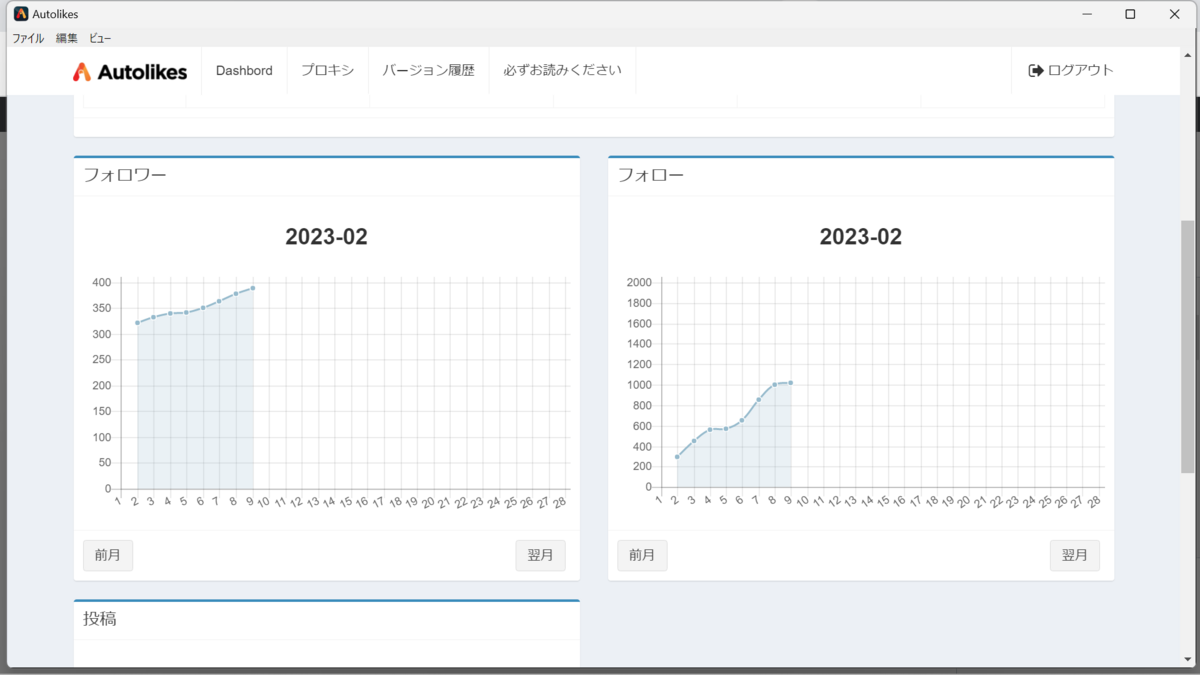Screen dimensions: 1200x675
Task: Open the プロキシ tab
Action: tap(327, 71)
